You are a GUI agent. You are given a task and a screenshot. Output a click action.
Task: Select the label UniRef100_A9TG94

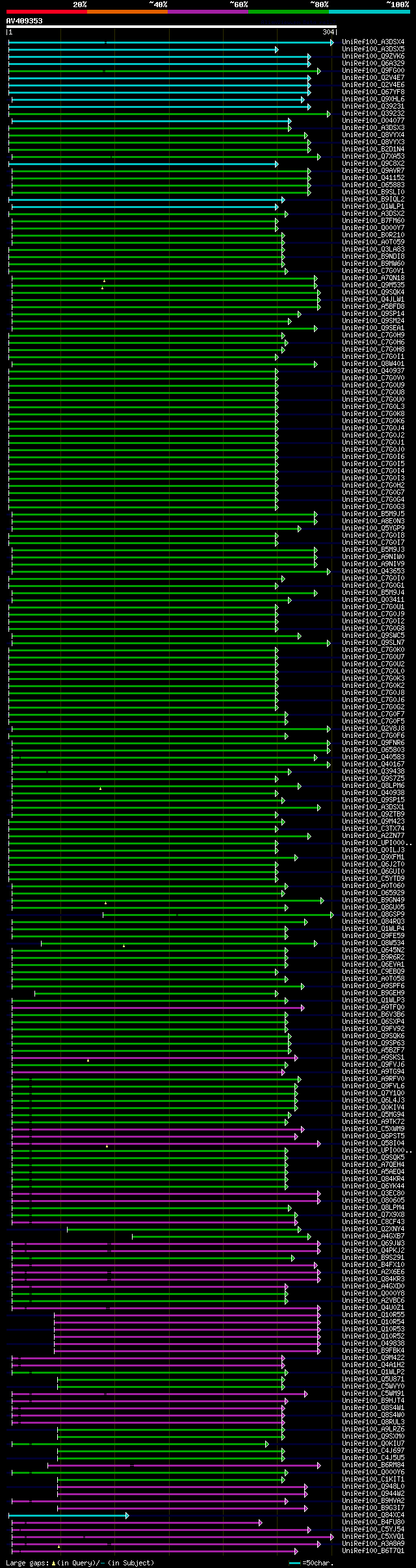click(x=373, y=1072)
